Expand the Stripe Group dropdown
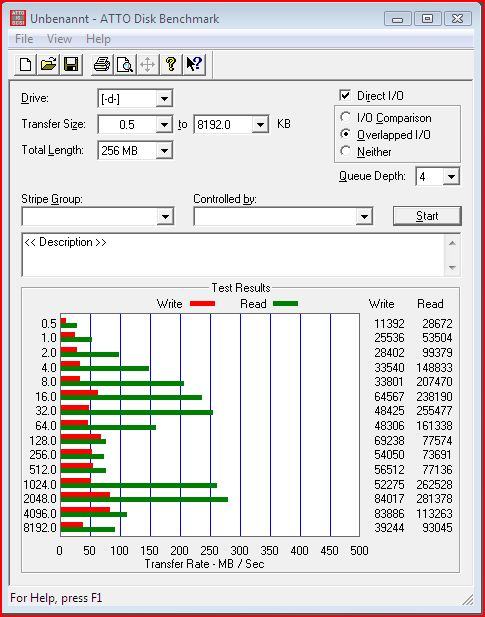 click(x=165, y=216)
